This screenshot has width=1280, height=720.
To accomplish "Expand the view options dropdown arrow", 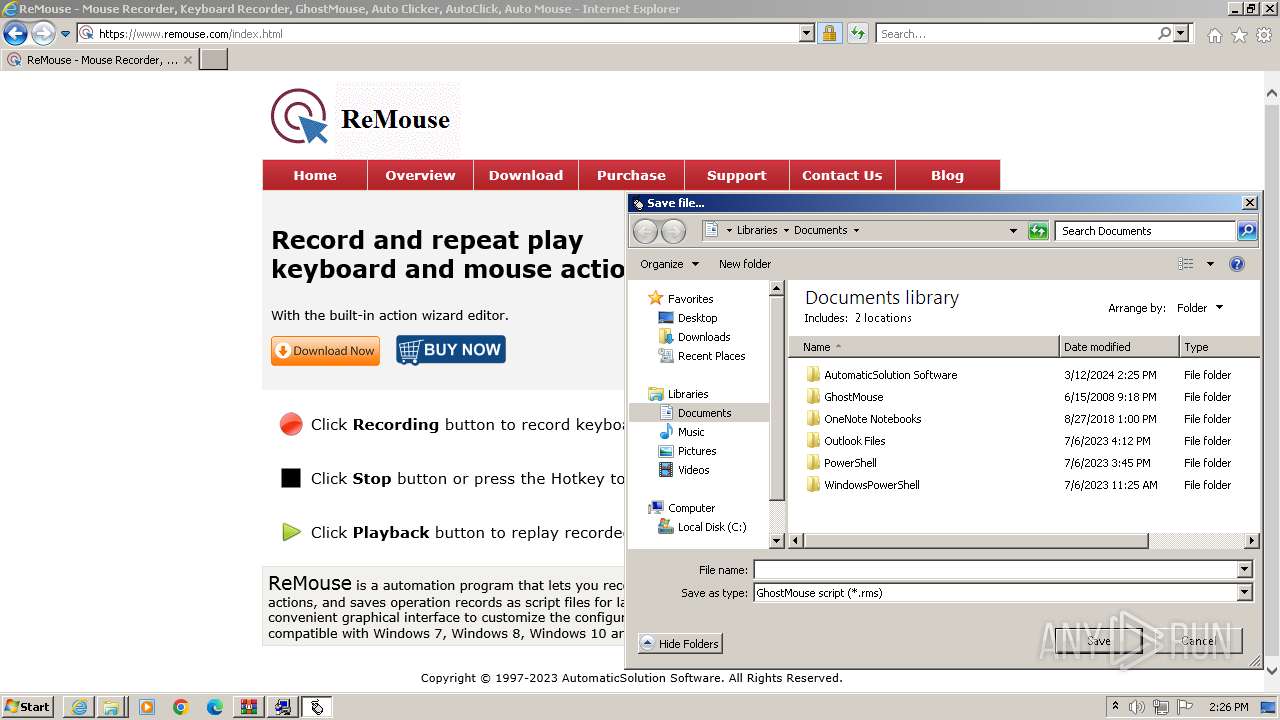I will [x=1210, y=264].
